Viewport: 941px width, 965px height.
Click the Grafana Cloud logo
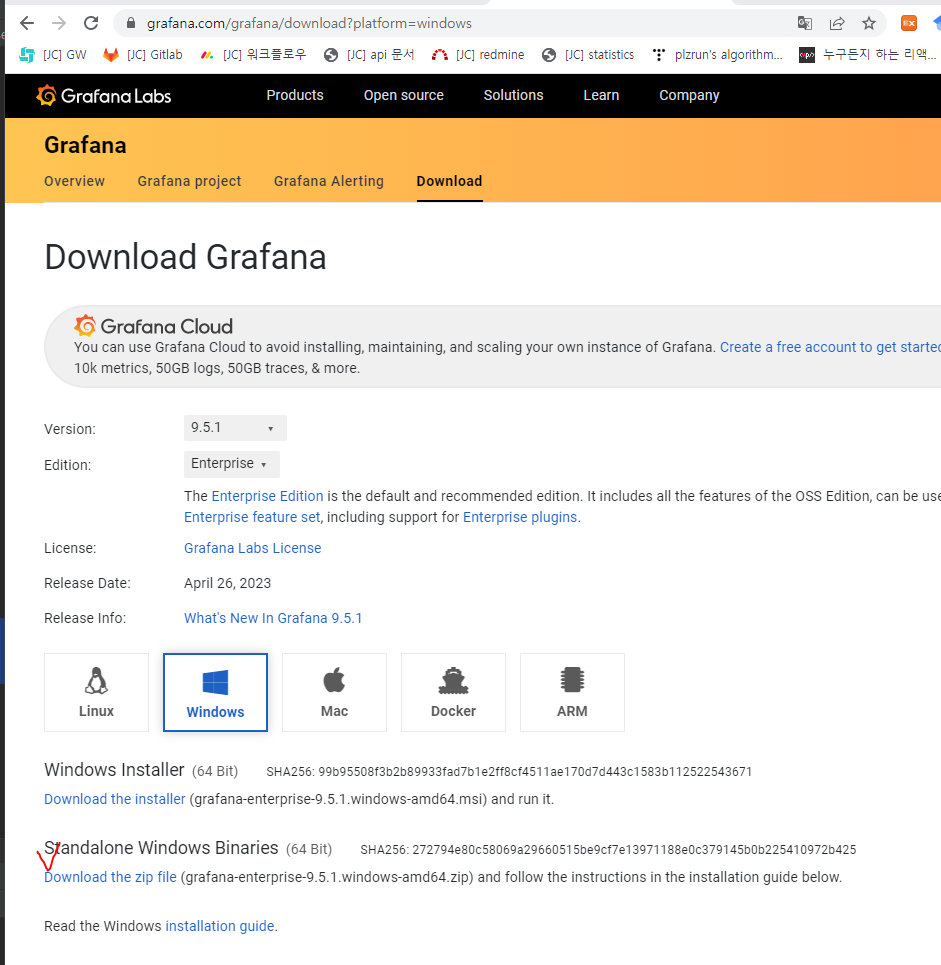click(x=153, y=326)
